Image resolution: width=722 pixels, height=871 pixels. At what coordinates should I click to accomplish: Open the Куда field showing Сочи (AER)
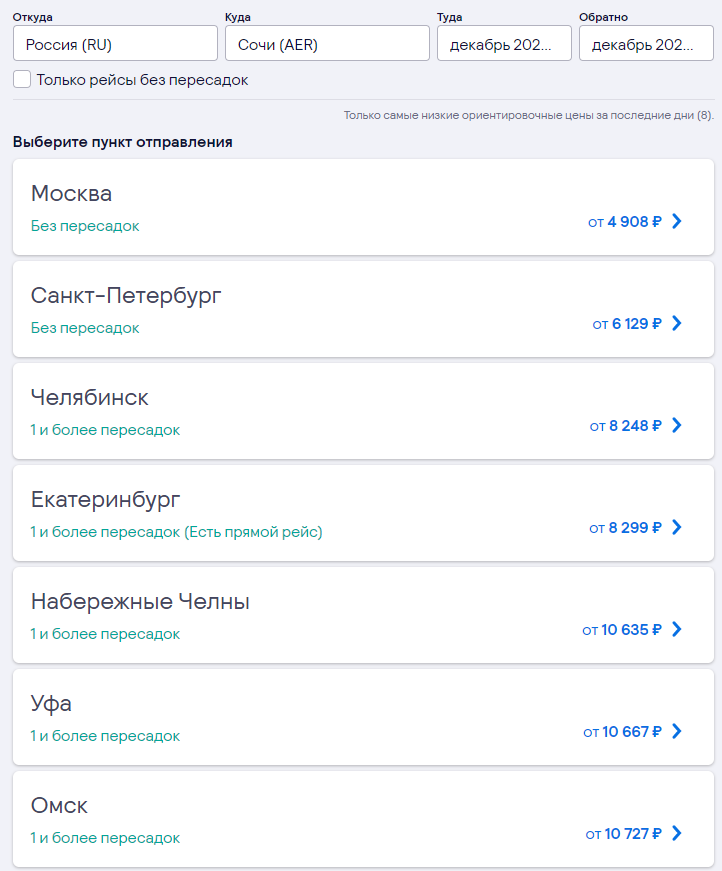(327, 43)
